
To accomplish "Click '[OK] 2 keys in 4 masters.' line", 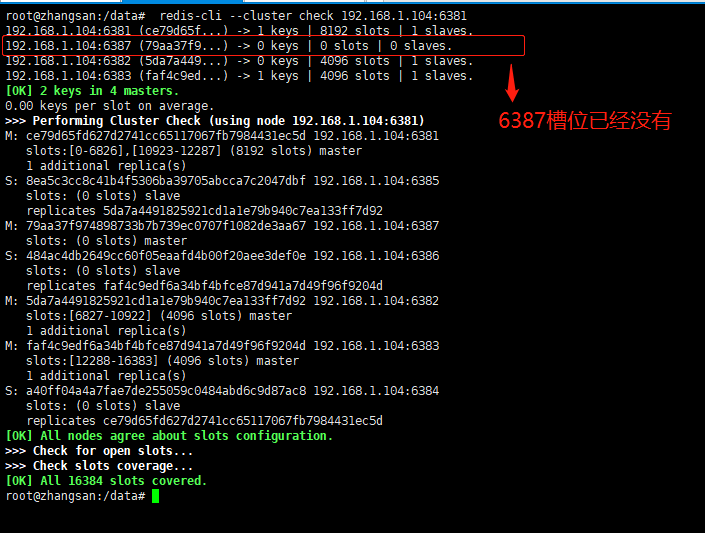I will tap(92, 91).
